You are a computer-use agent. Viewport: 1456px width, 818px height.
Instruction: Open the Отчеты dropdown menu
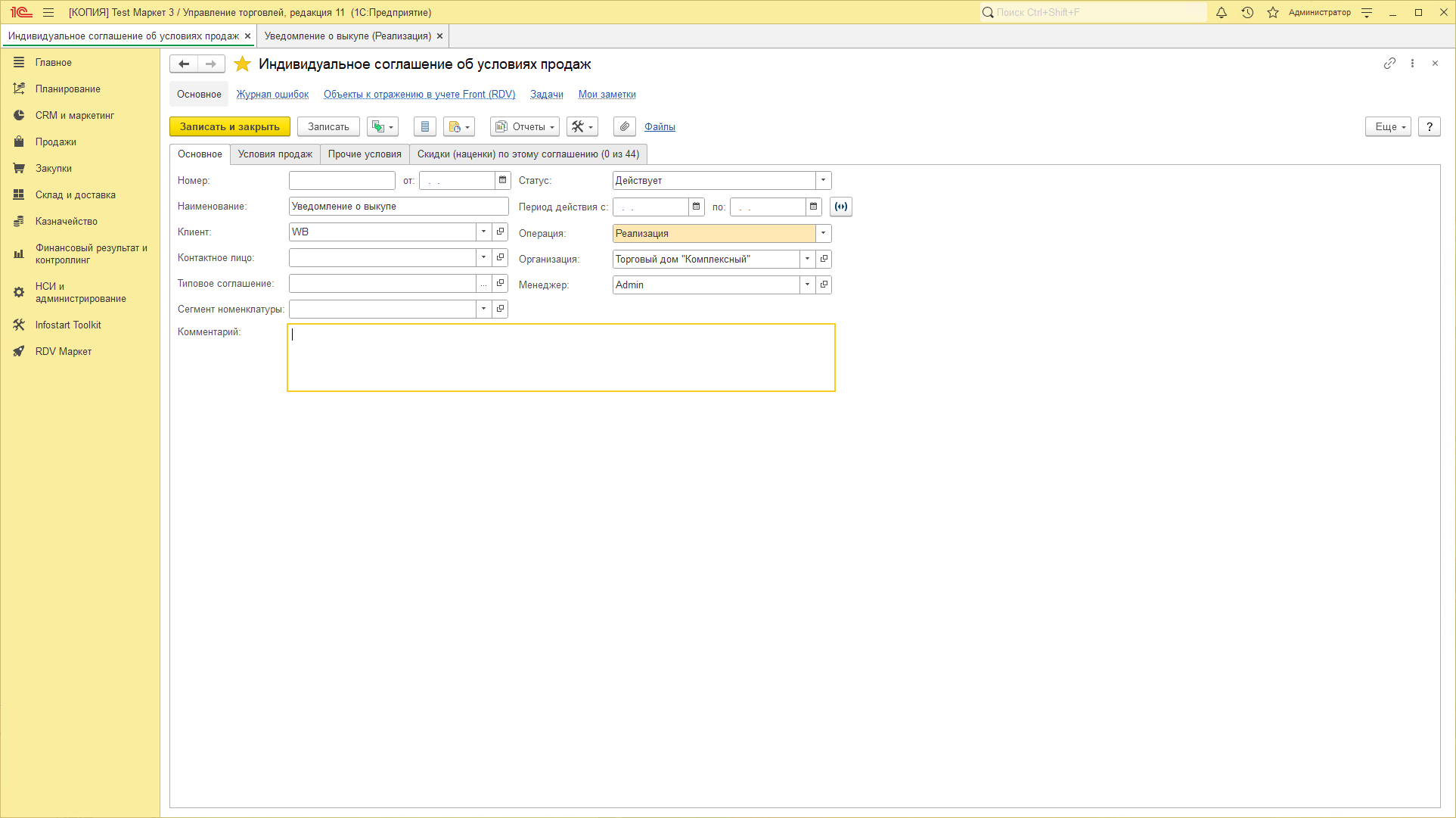coord(525,127)
